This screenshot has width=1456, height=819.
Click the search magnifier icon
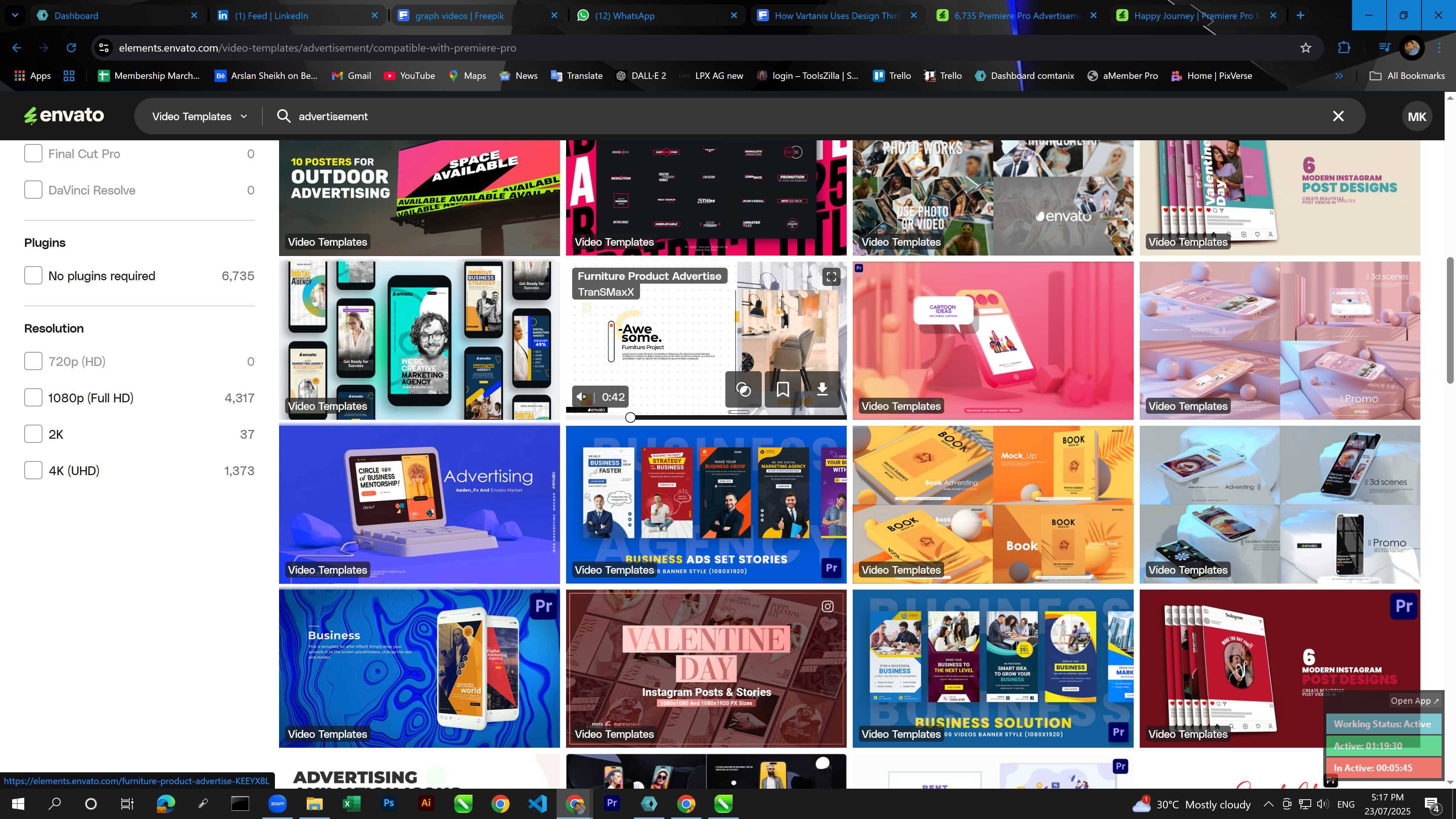(284, 116)
